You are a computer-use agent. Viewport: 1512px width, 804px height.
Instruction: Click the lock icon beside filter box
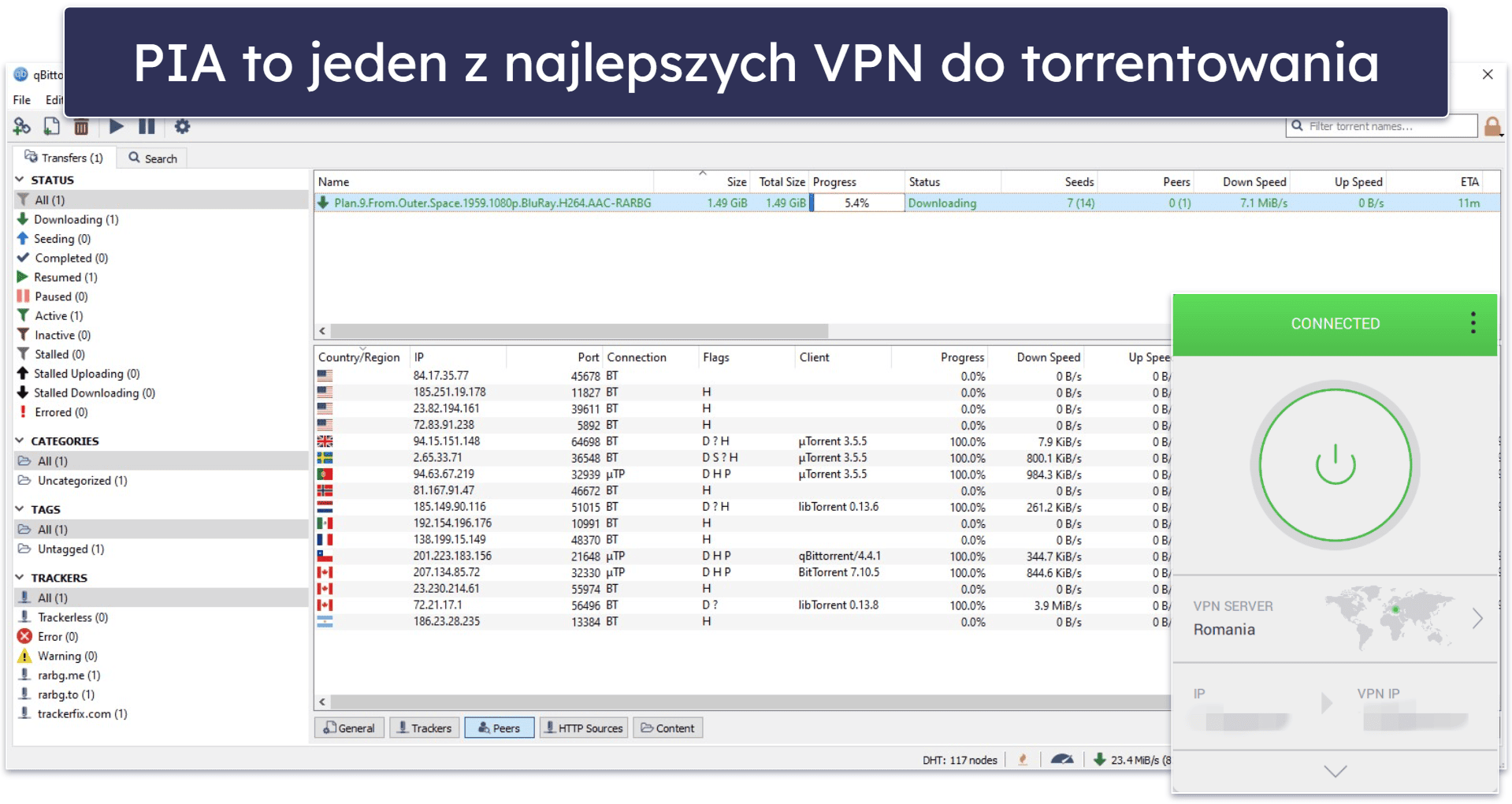coord(1492,126)
